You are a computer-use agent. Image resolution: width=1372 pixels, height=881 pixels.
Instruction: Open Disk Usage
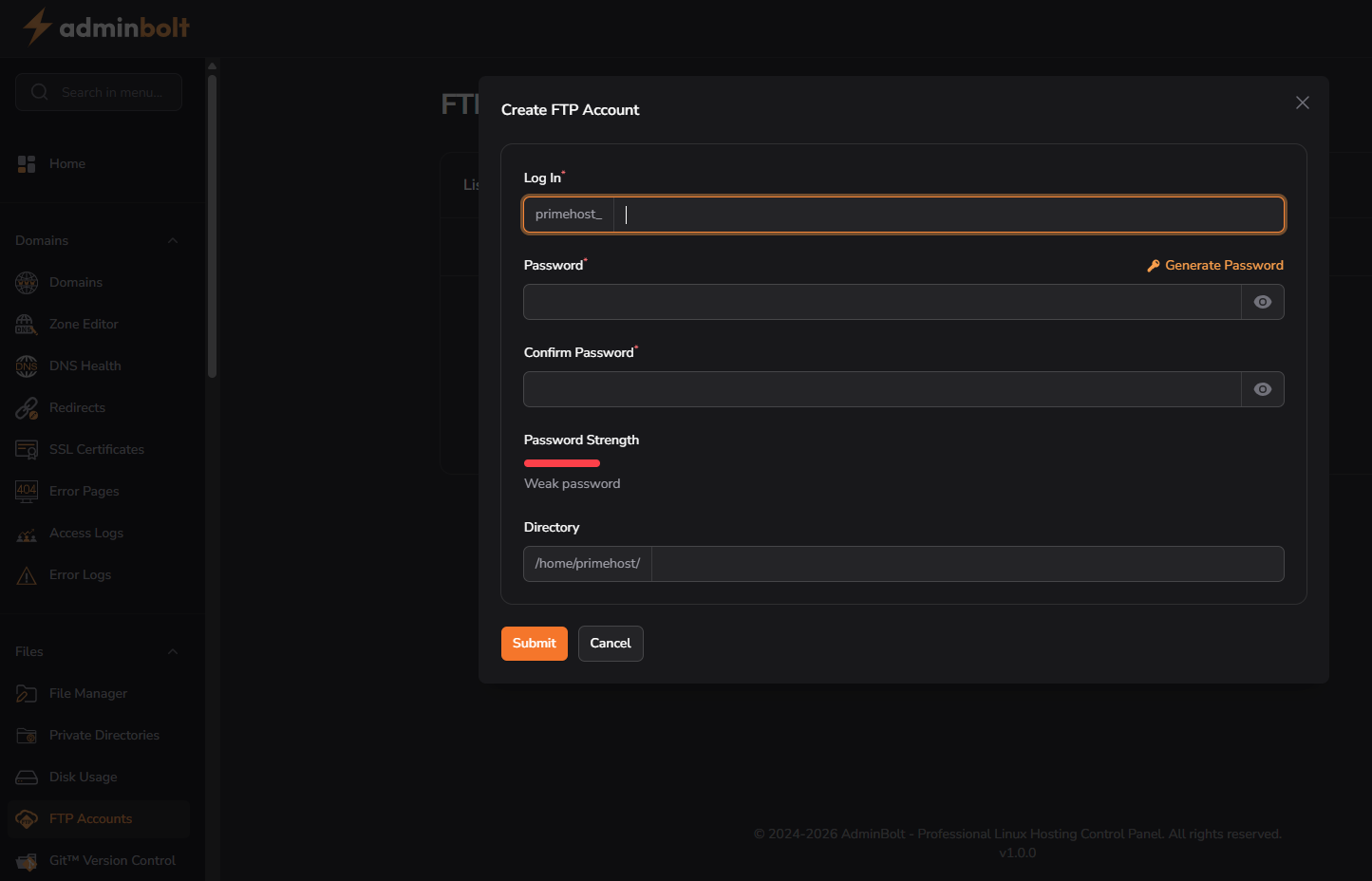pos(83,777)
